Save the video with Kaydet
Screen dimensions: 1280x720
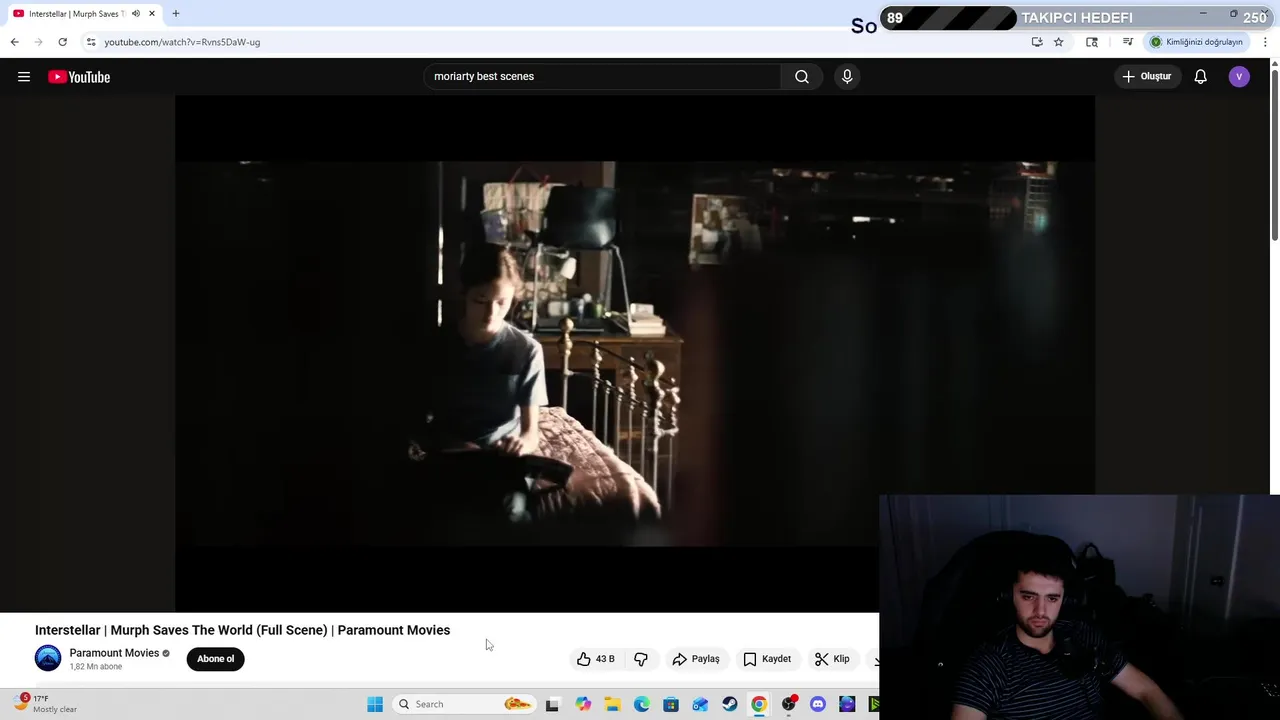(x=767, y=659)
